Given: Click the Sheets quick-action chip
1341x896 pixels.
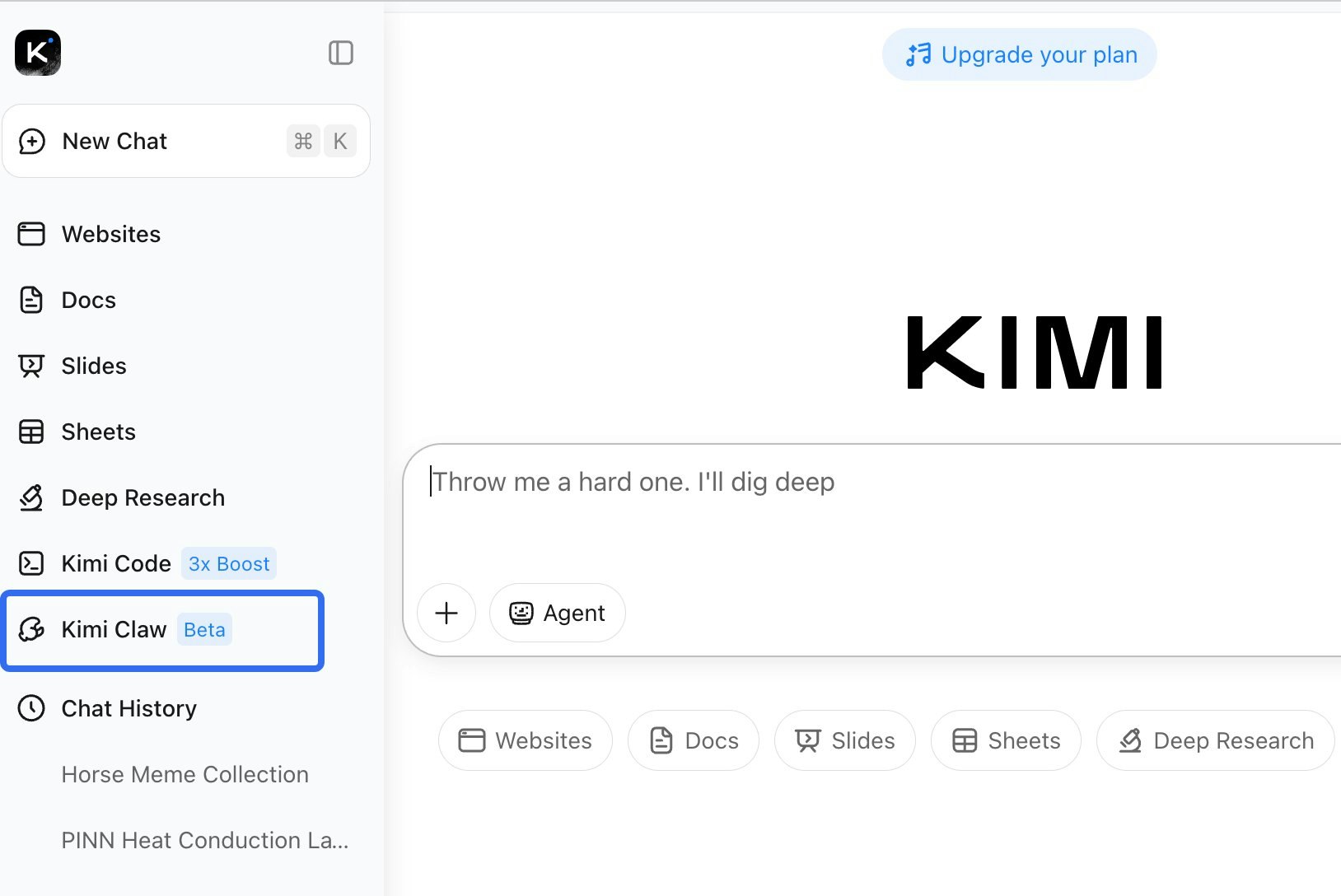Looking at the screenshot, I should [x=1006, y=740].
